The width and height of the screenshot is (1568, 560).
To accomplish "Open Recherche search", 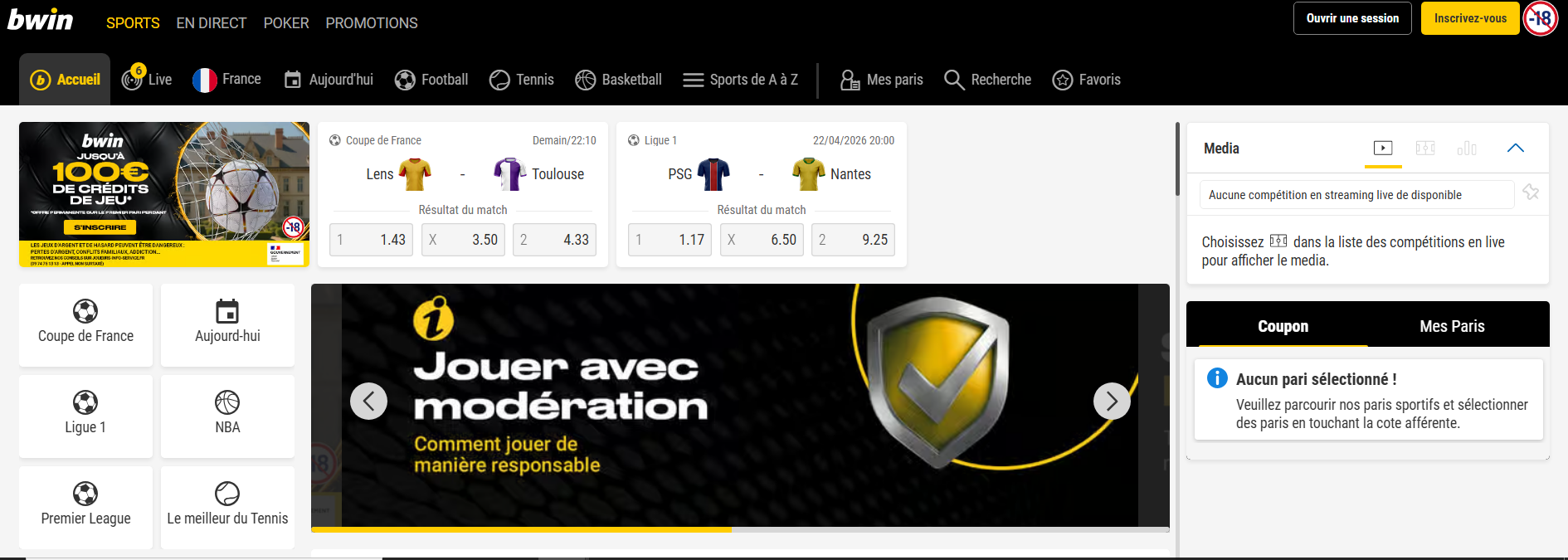I will coord(987,80).
